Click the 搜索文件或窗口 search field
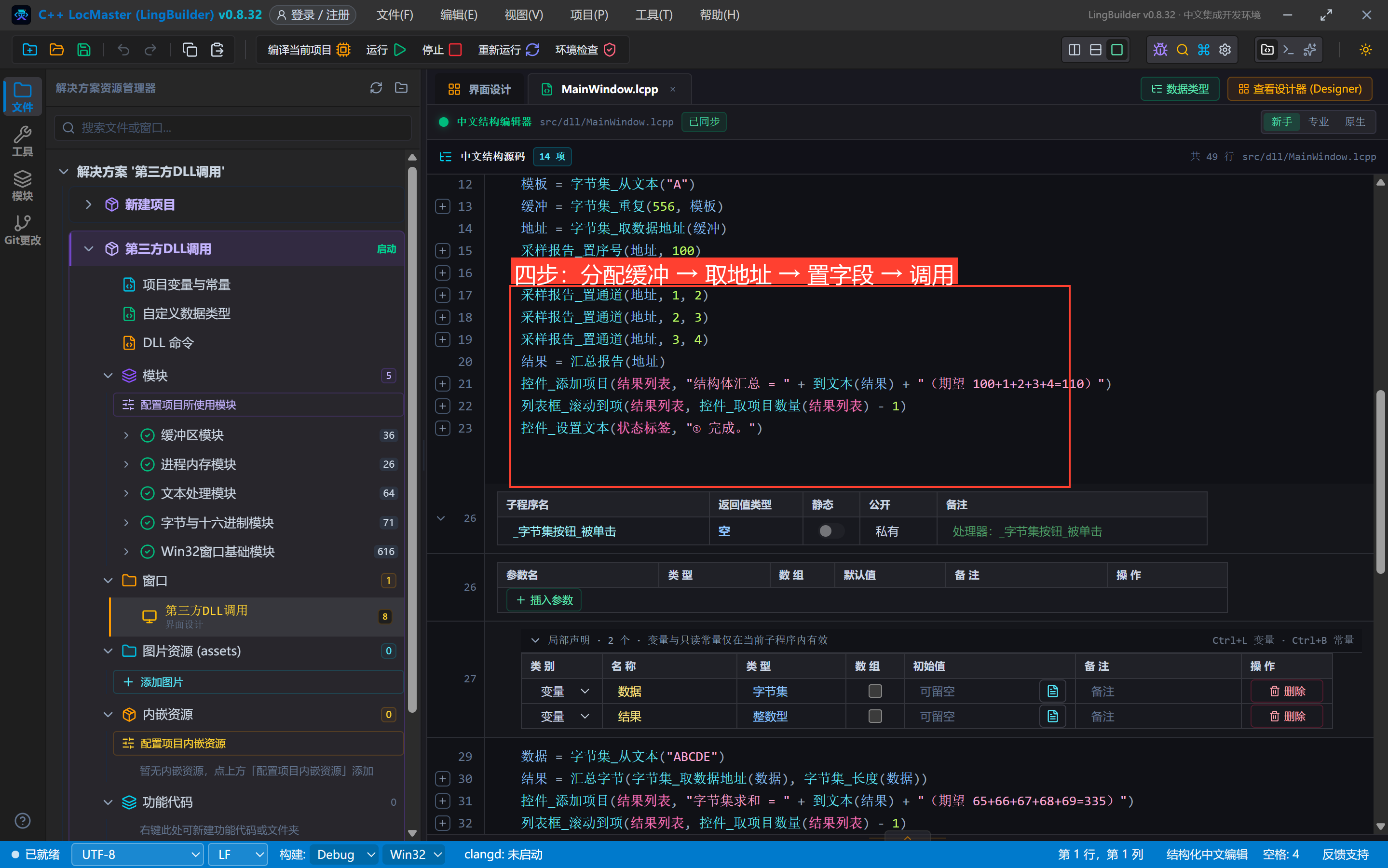The width and height of the screenshot is (1388, 868). tap(233, 127)
